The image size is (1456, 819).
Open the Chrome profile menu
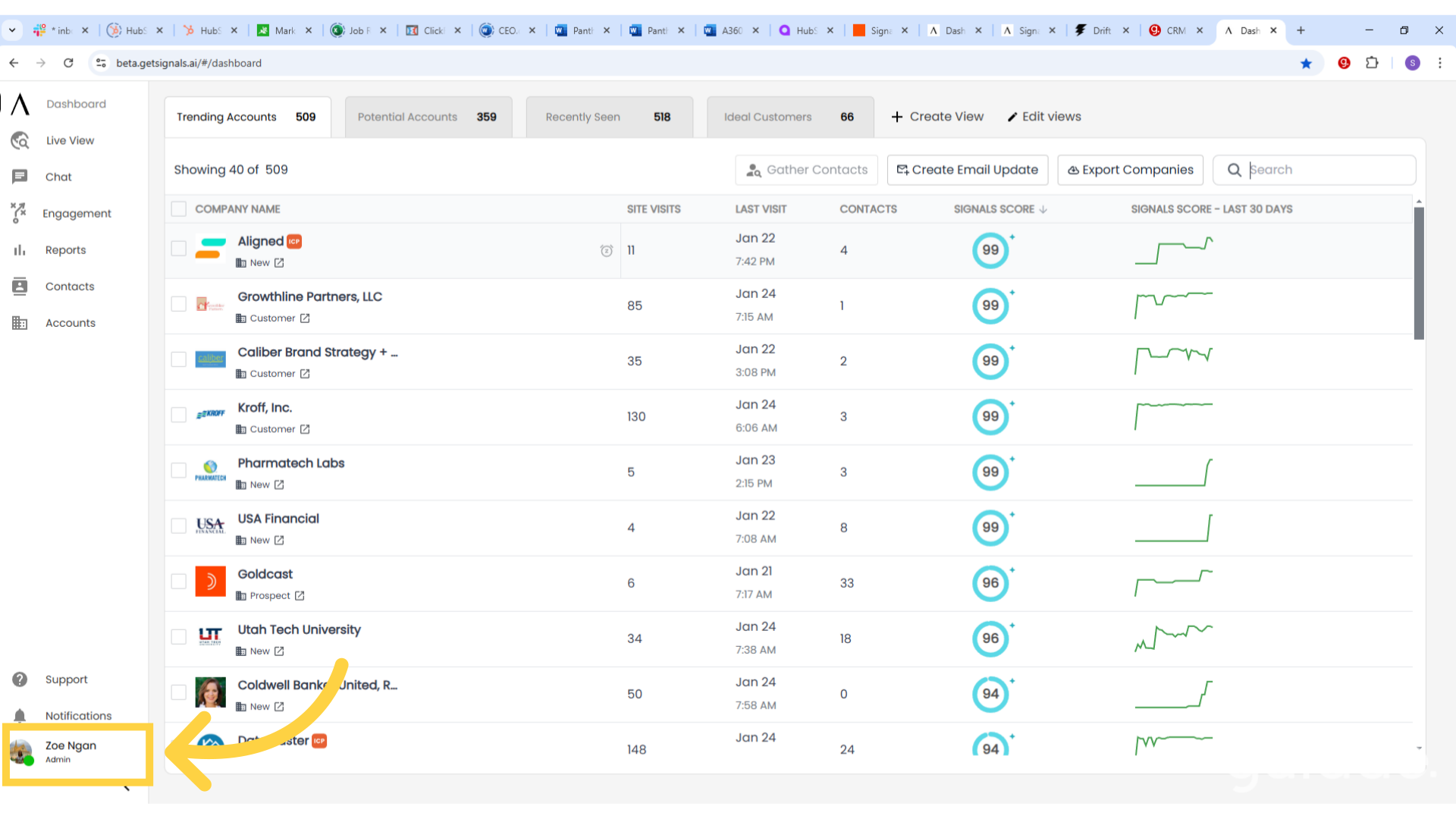point(1412,63)
